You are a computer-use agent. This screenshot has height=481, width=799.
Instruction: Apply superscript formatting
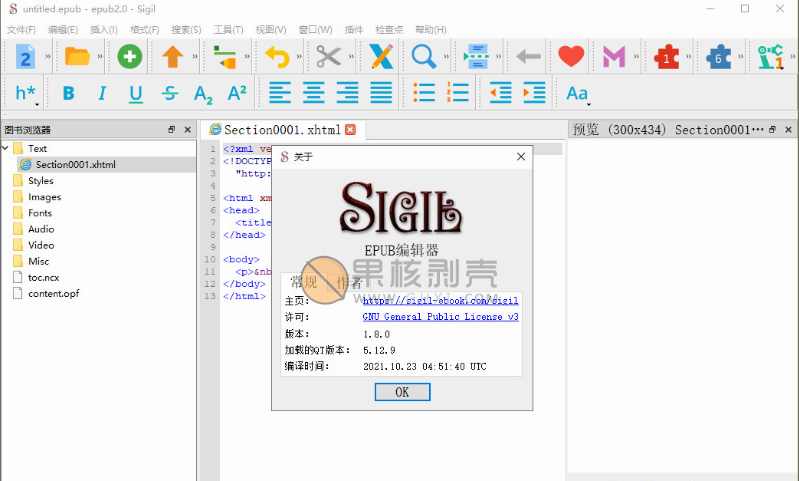click(x=237, y=93)
